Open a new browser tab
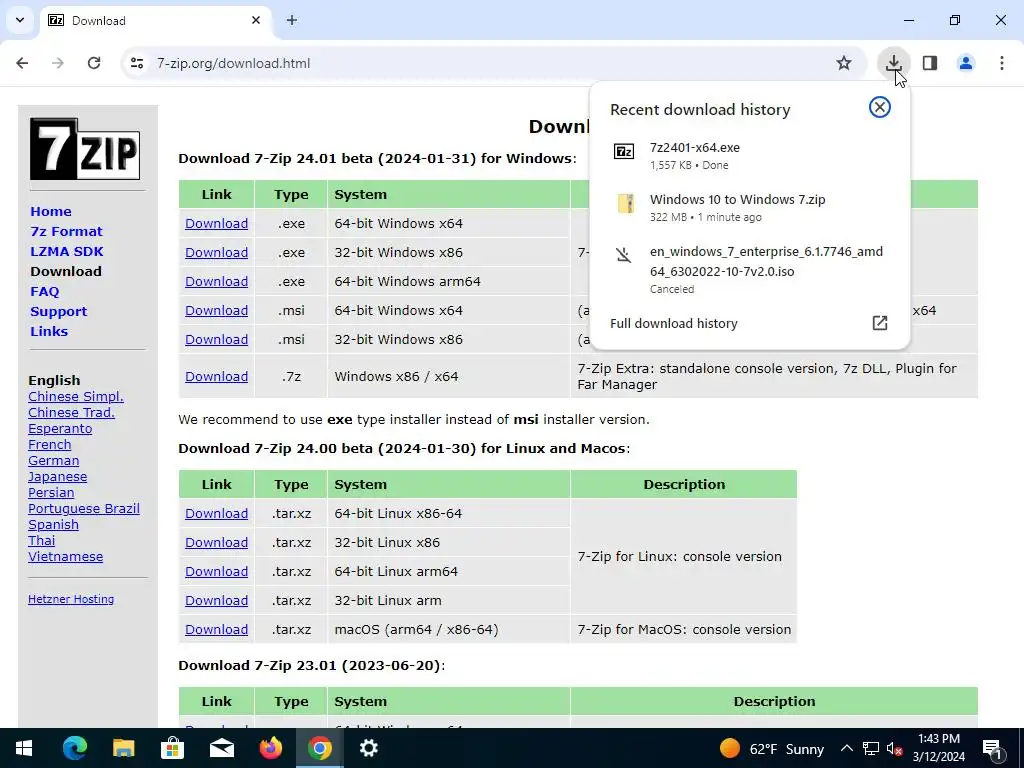 (x=292, y=20)
